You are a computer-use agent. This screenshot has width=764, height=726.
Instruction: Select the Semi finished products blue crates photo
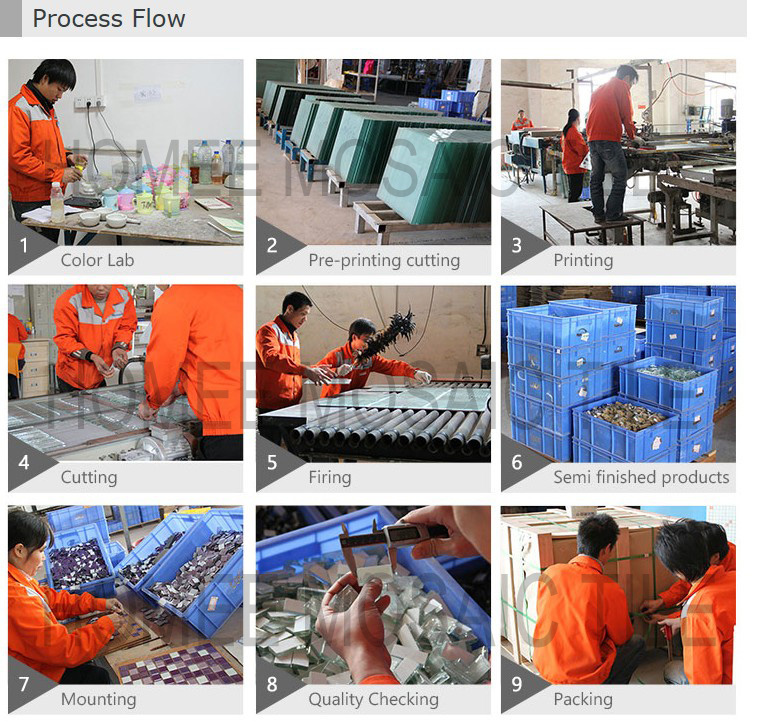tap(618, 373)
